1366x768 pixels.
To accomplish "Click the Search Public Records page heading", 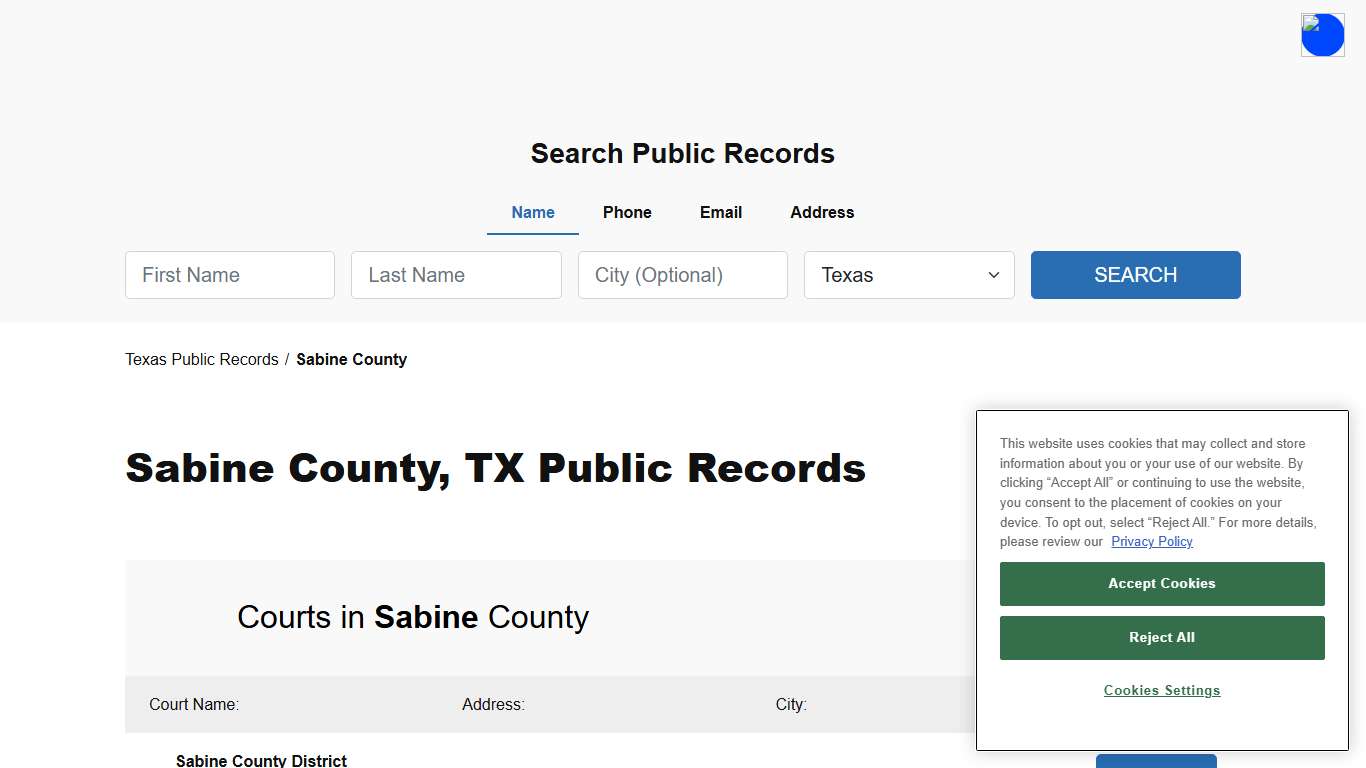I will pyautogui.click(x=683, y=153).
